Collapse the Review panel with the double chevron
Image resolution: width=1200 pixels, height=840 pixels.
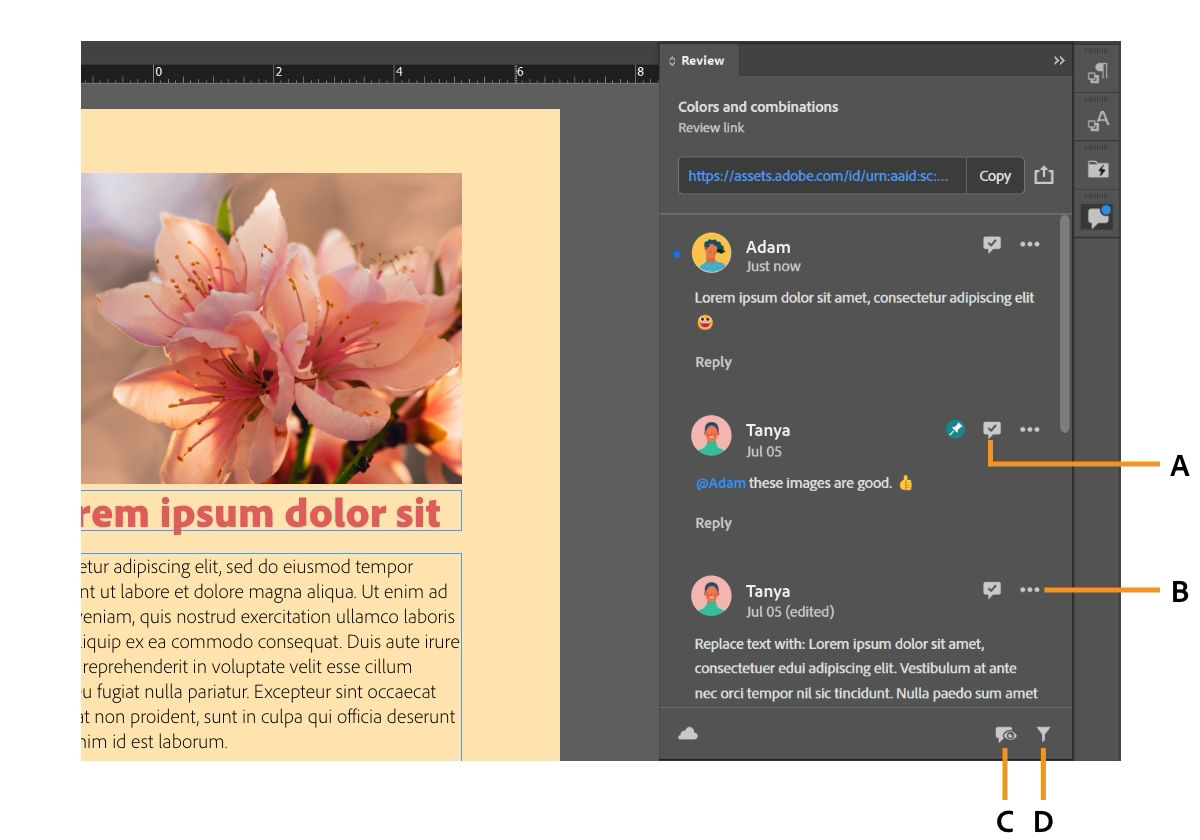1059,60
